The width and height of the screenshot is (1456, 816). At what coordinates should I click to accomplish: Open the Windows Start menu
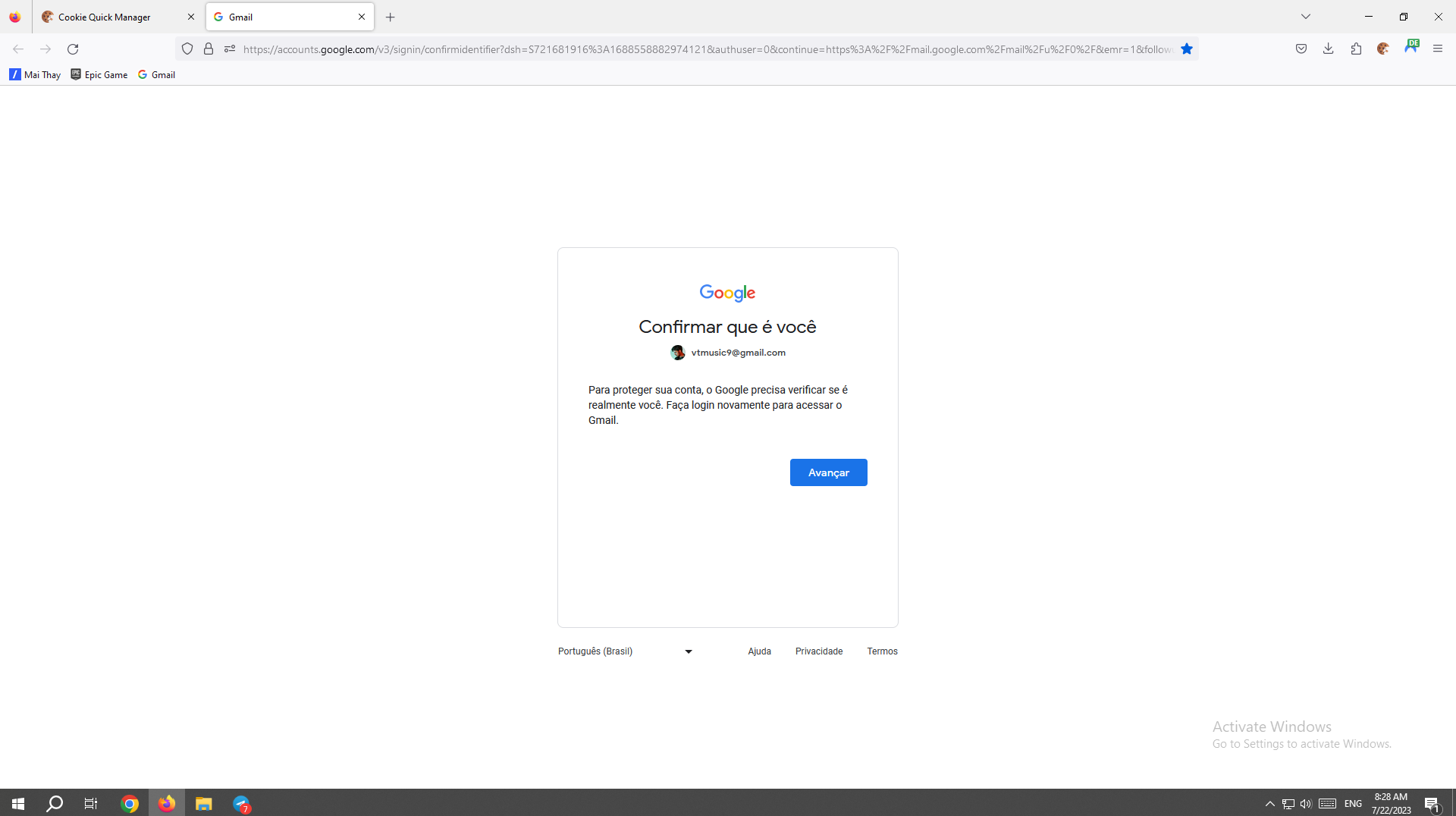click(x=18, y=803)
